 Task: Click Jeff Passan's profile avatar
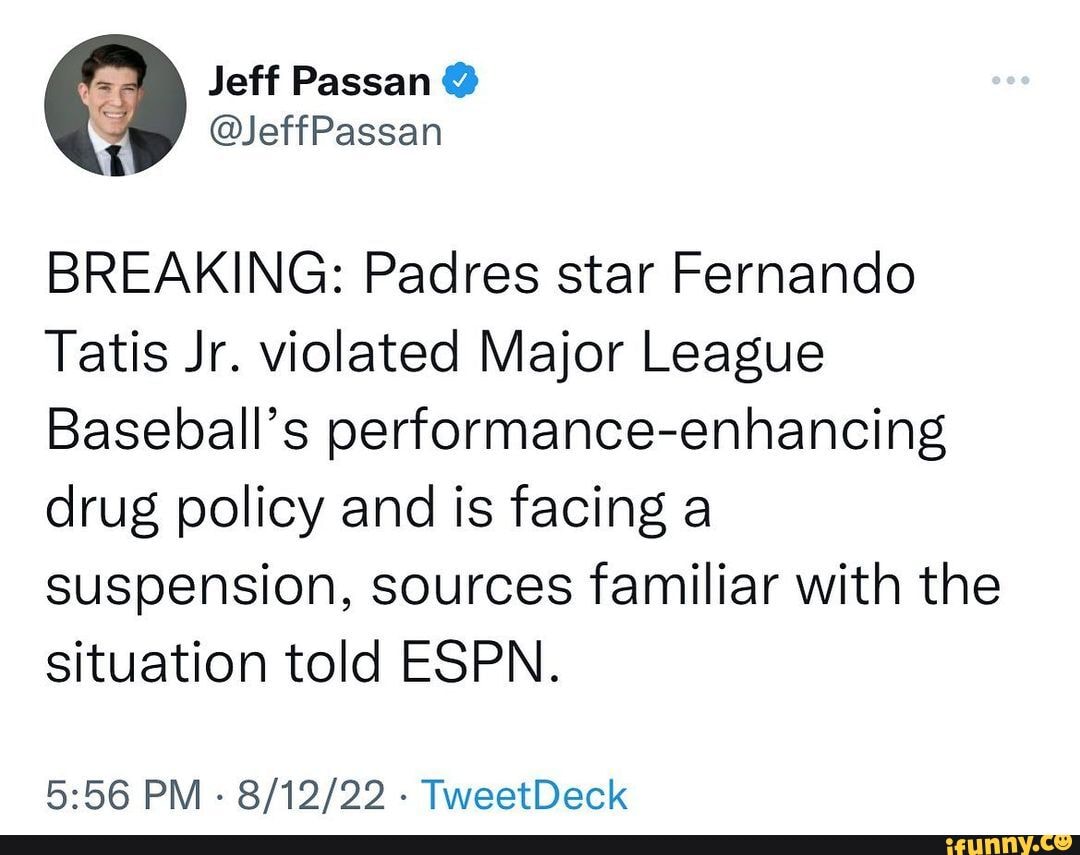click(x=115, y=107)
